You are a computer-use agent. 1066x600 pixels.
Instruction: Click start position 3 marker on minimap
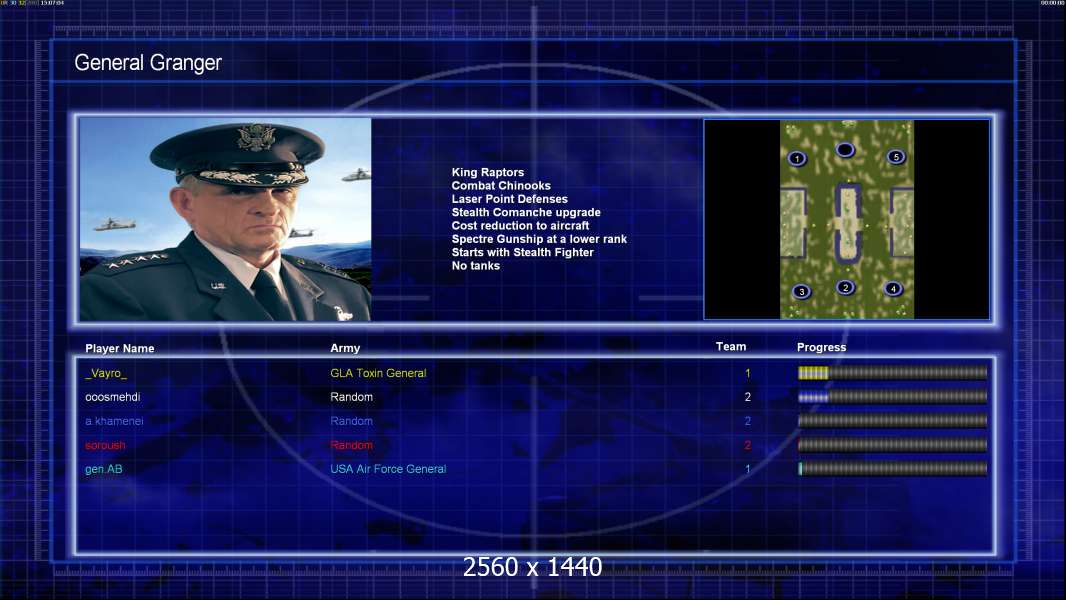point(802,292)
